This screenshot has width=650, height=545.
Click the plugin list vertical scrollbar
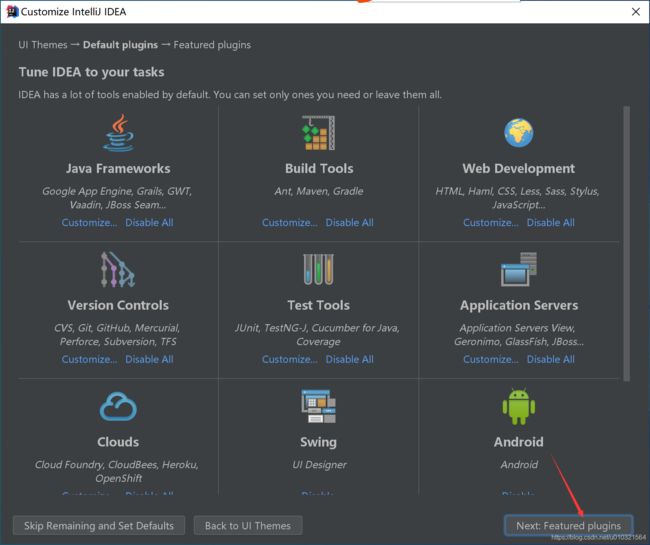626,244
